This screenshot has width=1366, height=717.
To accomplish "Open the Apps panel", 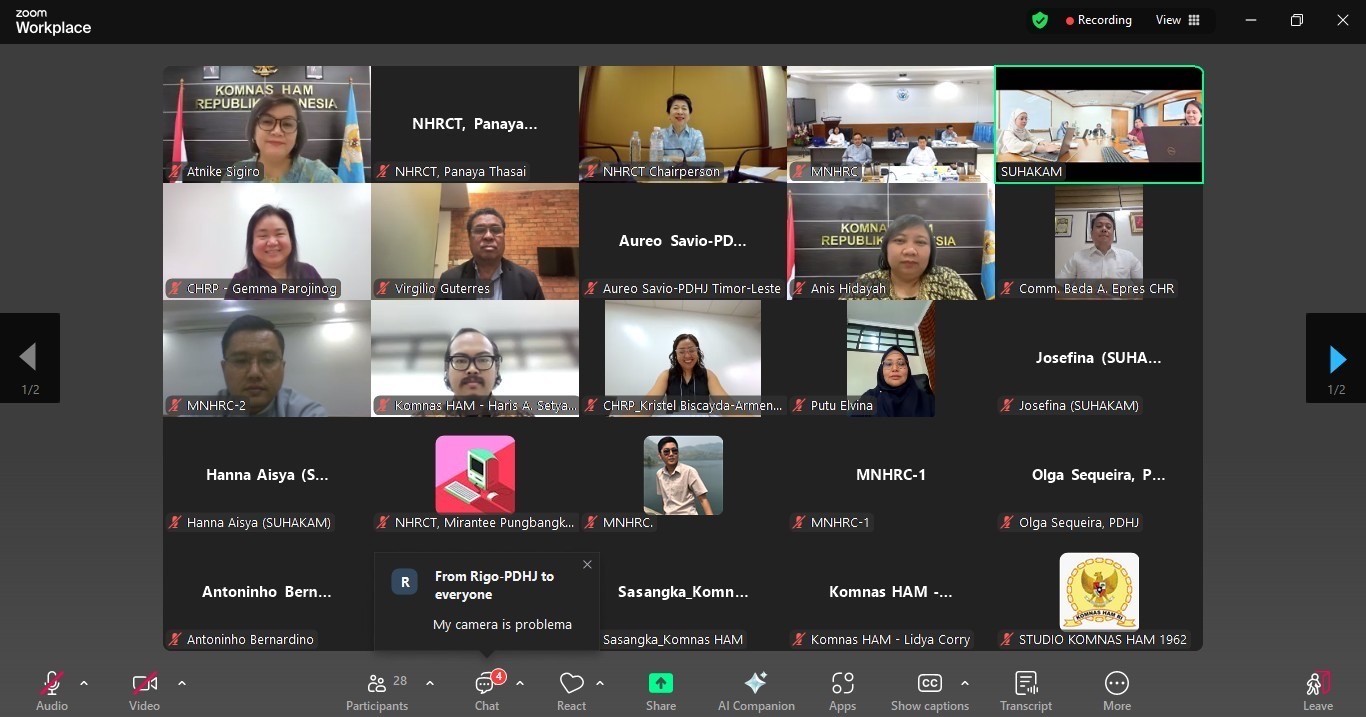I will point(842,684).
